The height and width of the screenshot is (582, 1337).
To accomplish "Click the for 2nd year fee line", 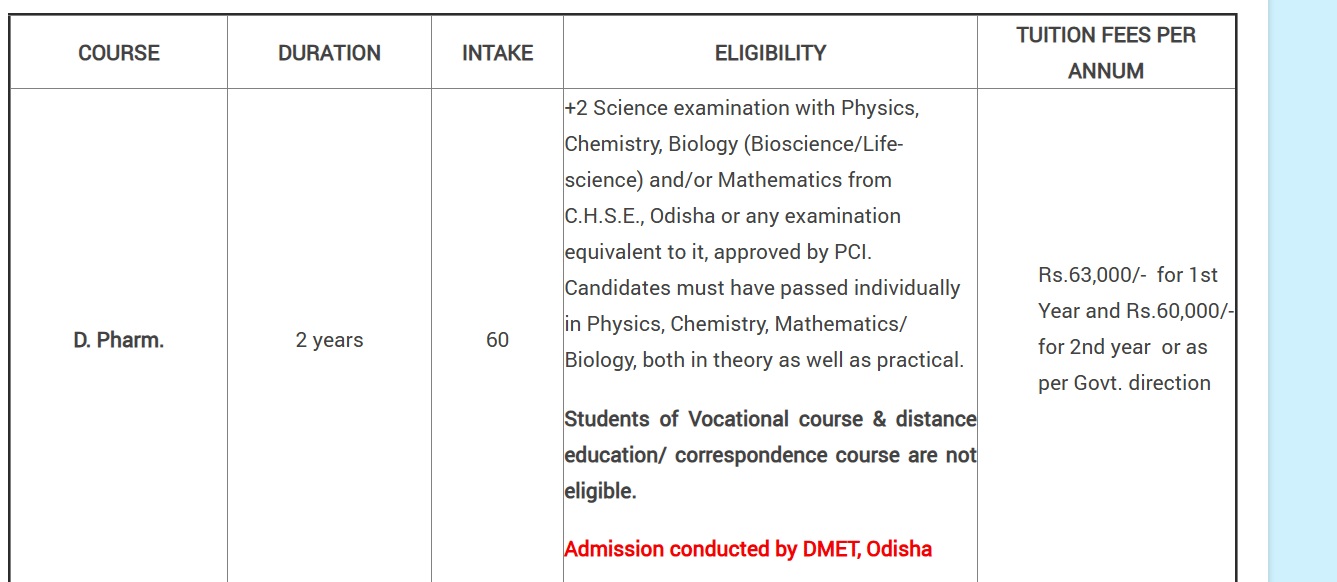I will pos(1122,347).
